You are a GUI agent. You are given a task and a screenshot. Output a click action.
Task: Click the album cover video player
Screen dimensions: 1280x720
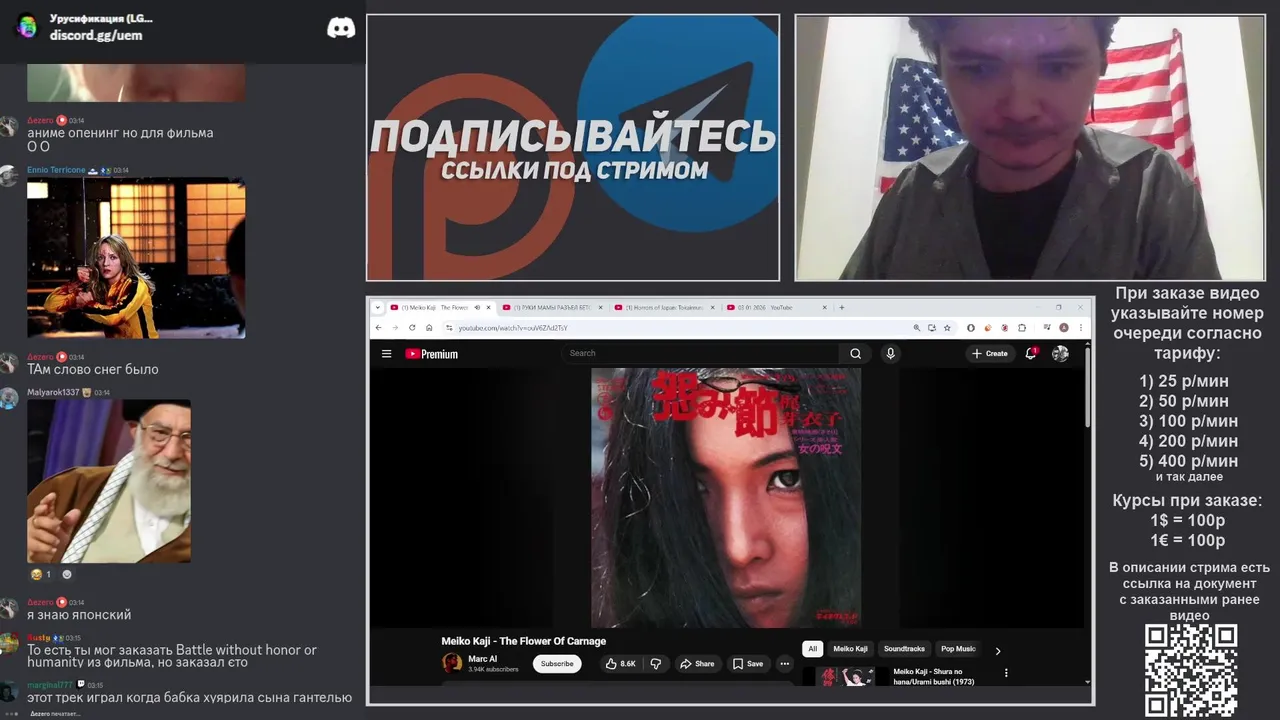point(726,497)
